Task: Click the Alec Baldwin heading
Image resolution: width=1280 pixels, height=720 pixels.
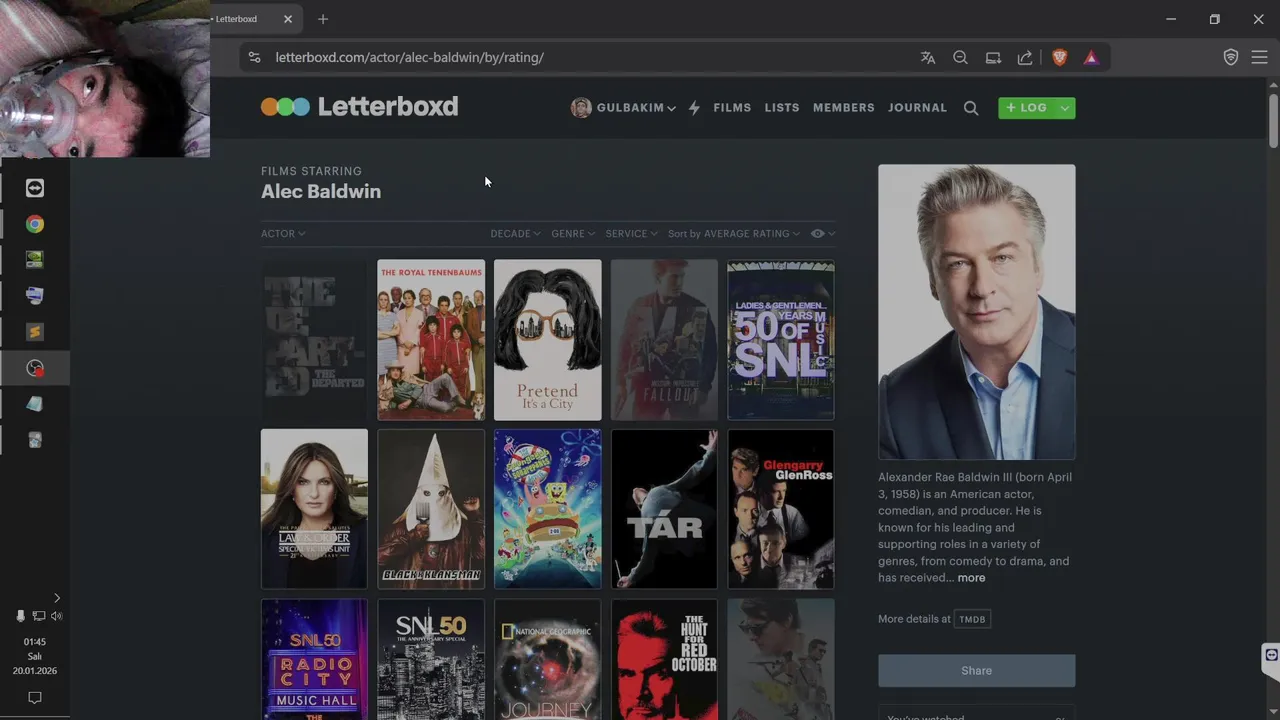Action: pyautogui.click(x=321, y=191)
